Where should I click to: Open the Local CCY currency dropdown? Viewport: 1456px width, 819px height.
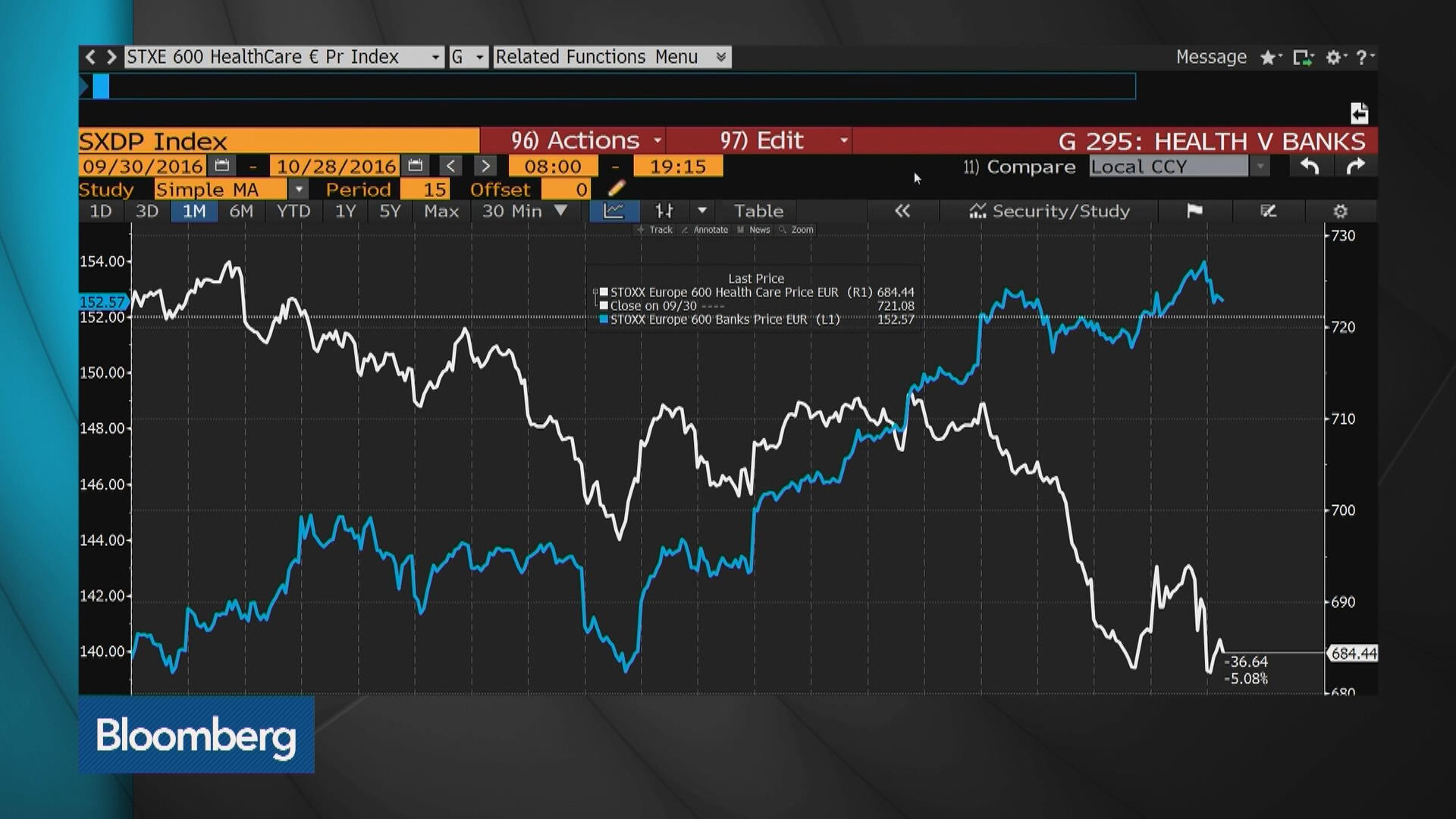pyautogui.click(x=1178, y=166)
